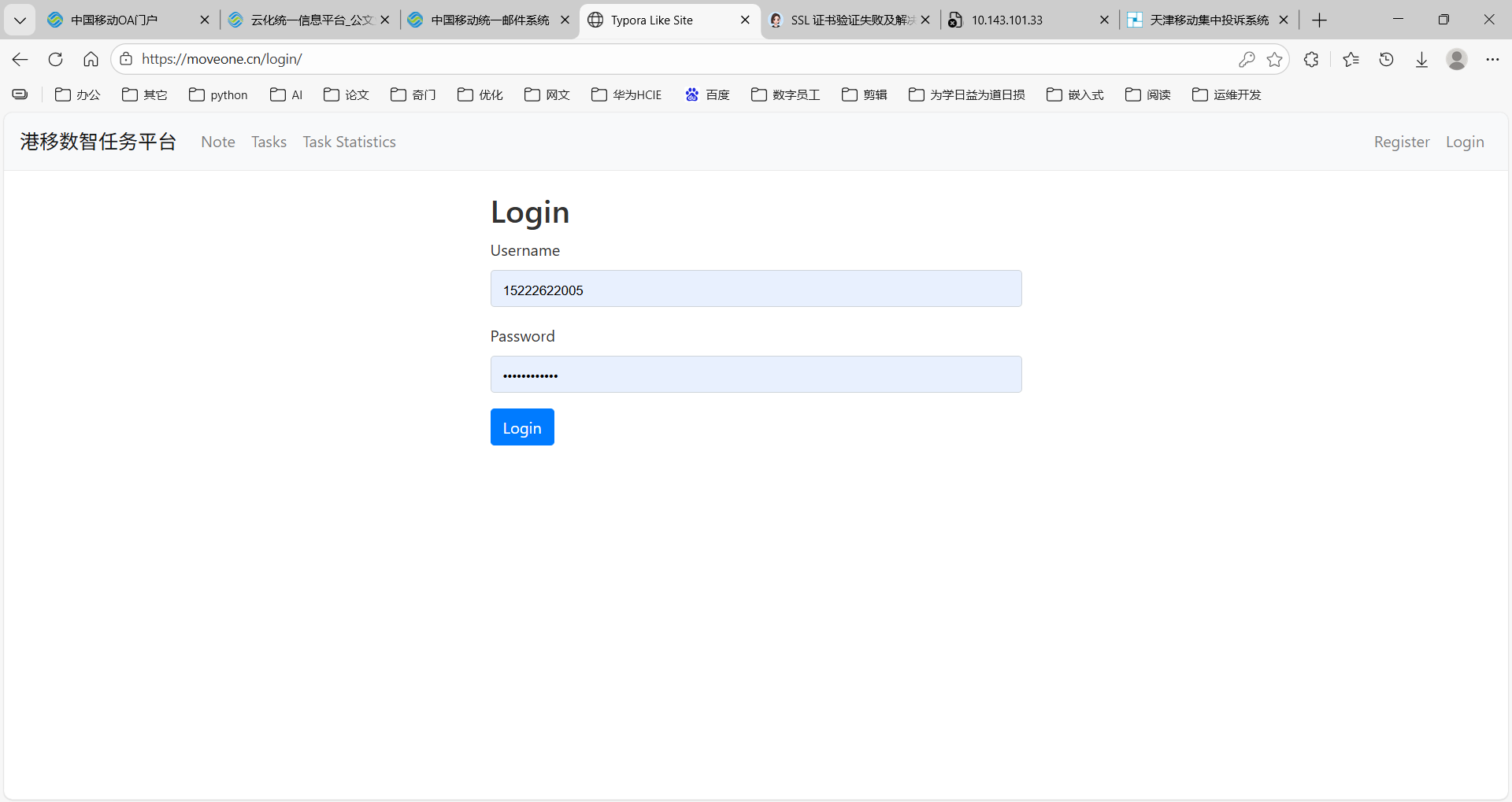Image resolution: width=1512 pixels, height=802 pixels.
Task: Open the saved passwords key icon
Action: 1246,59
